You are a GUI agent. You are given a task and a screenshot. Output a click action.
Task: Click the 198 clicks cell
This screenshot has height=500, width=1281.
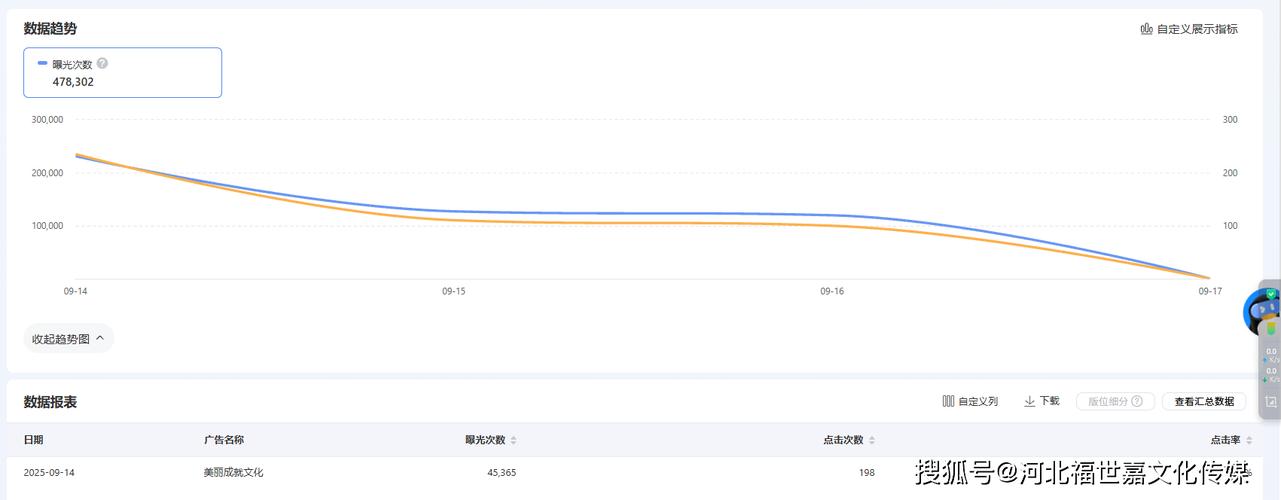(866, 472)
